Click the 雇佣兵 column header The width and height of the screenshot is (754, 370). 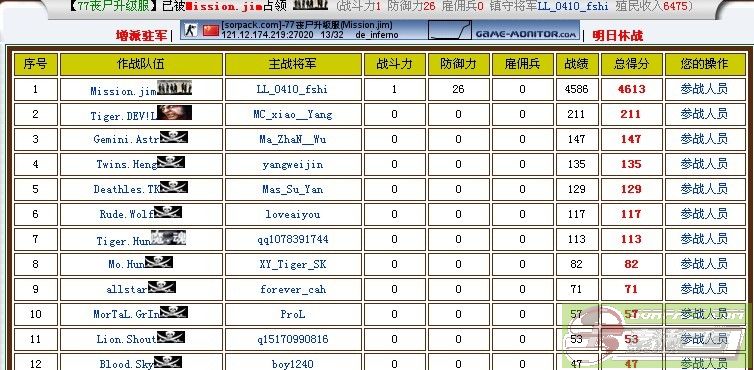click(x=522, y=64)
